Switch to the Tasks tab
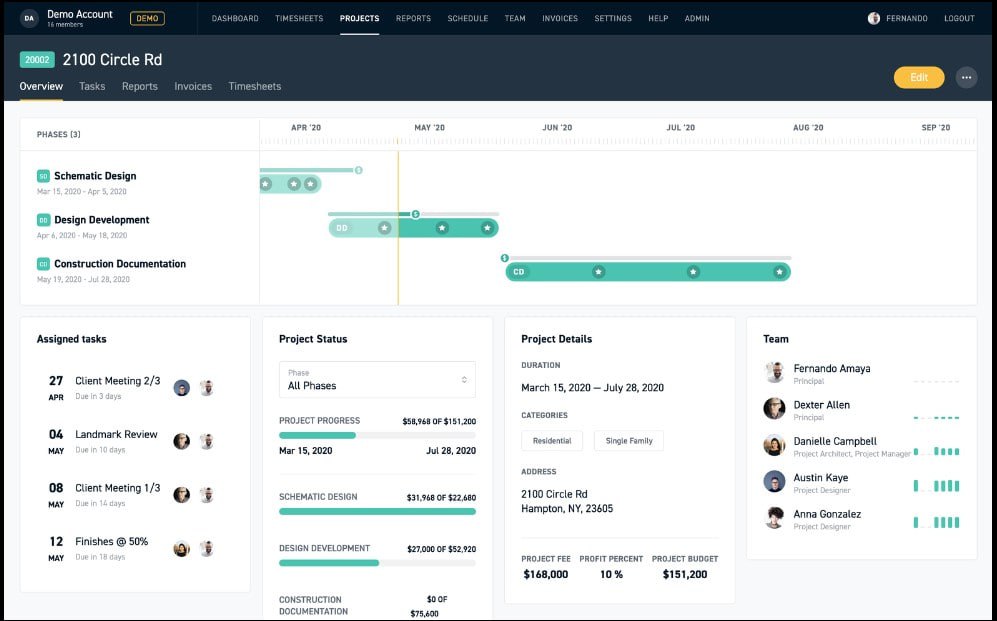Image resolution: width=997 pixels, height=621 pixels. pos(92,86)
